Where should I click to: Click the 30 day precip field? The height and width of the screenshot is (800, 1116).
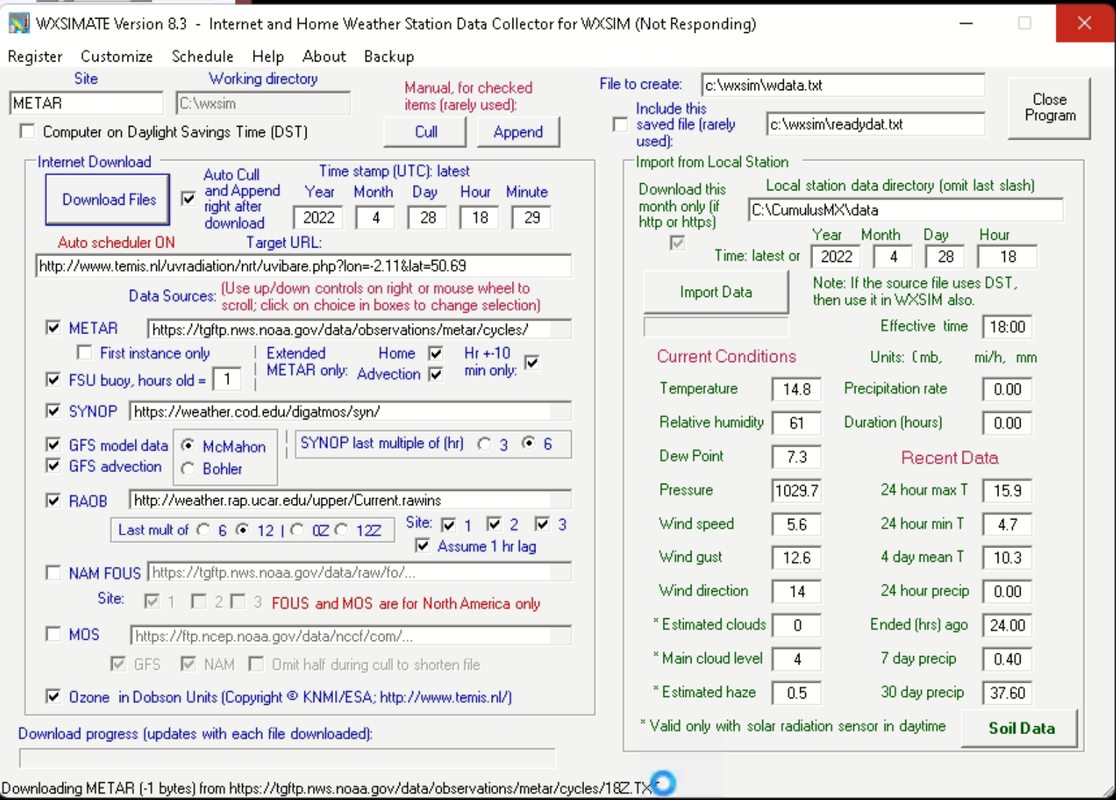tap(1007, 693)
